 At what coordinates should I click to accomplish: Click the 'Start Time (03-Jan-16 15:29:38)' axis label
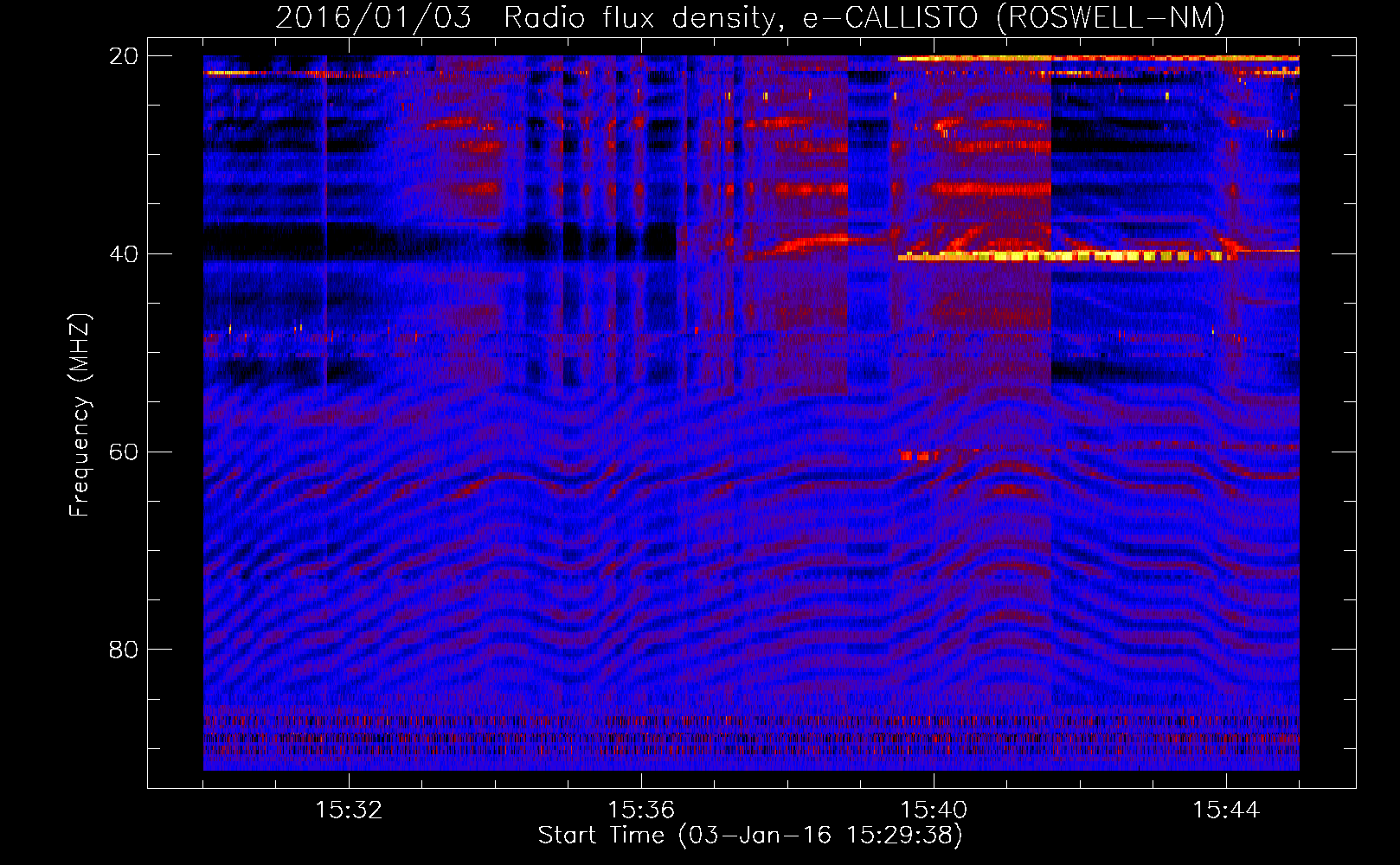click(750, 836)
